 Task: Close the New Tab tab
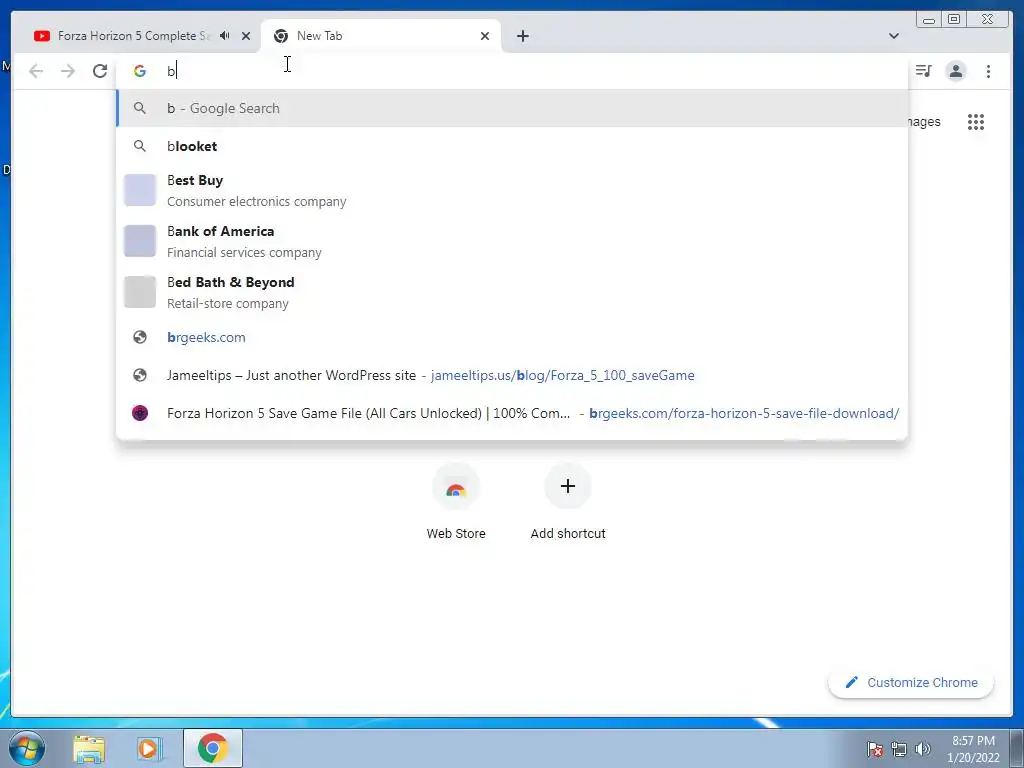[485, 36]
